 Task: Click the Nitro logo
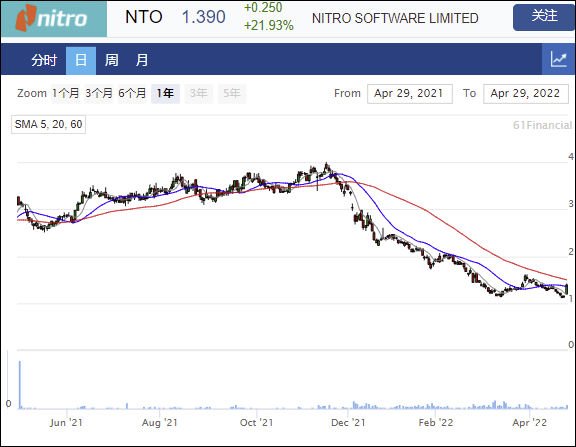[x=54, y=18]
